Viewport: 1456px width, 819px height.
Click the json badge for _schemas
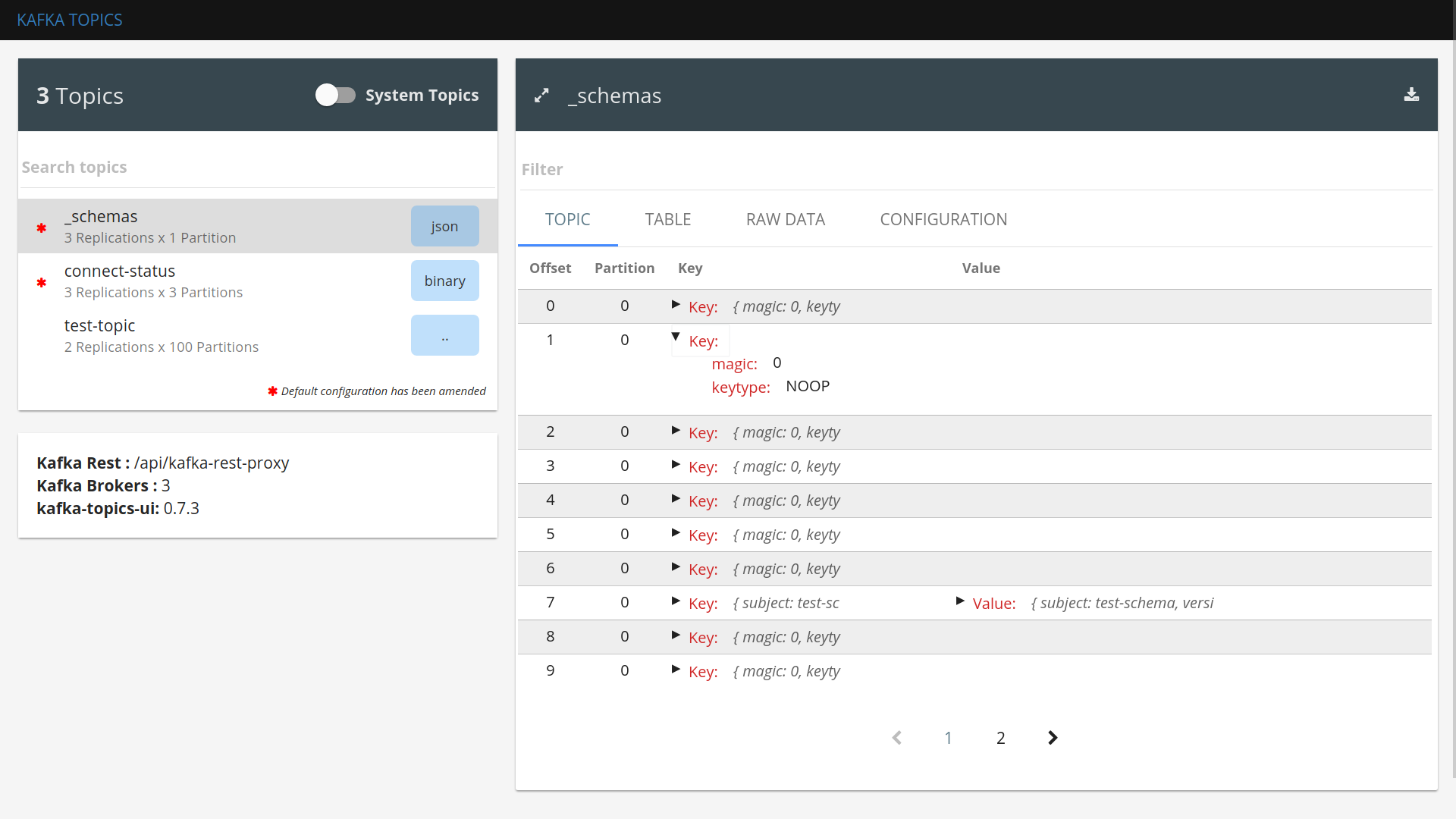[445, 226]
